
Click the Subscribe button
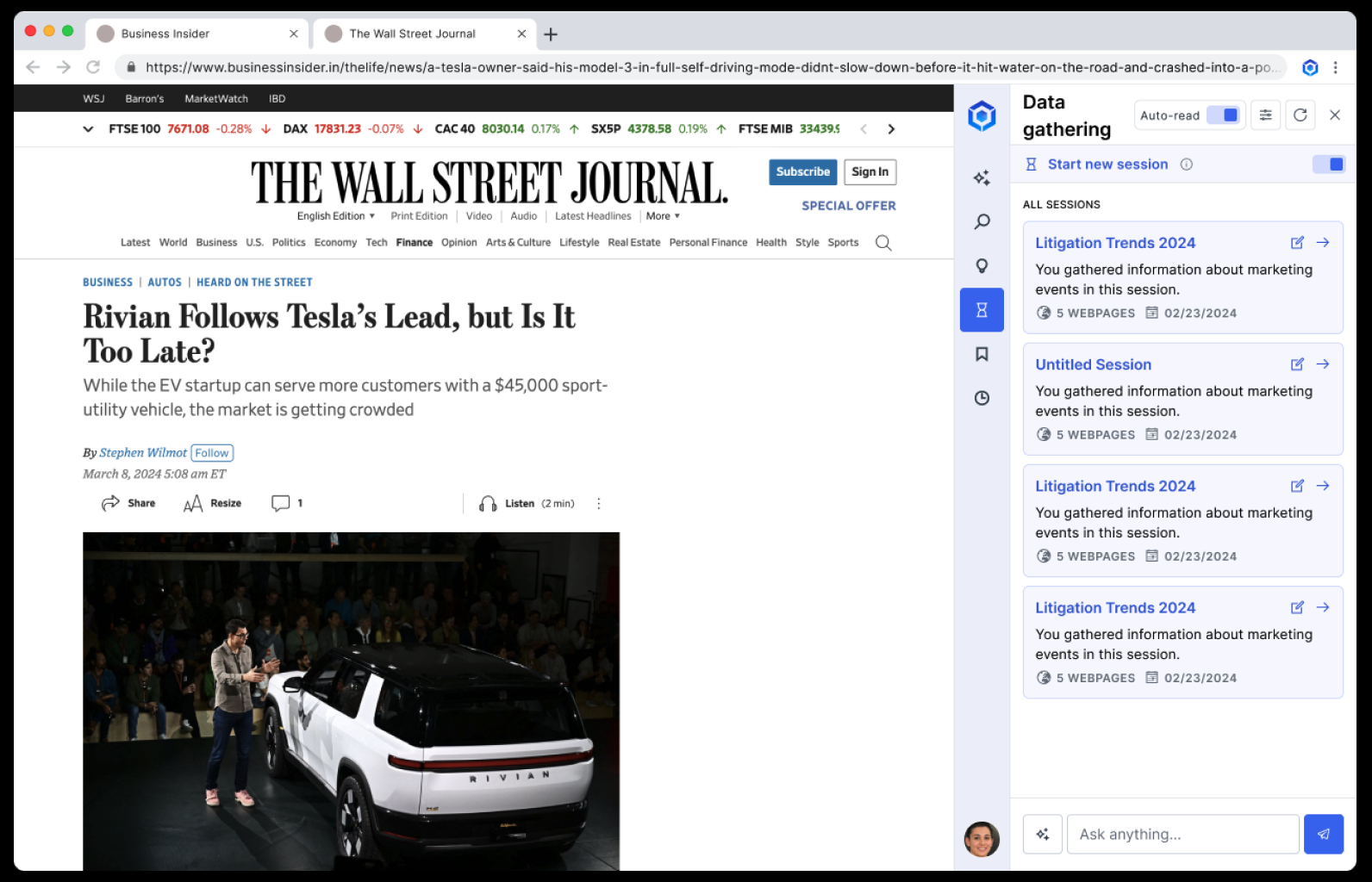pyautogui.click(x=803, y=172)
